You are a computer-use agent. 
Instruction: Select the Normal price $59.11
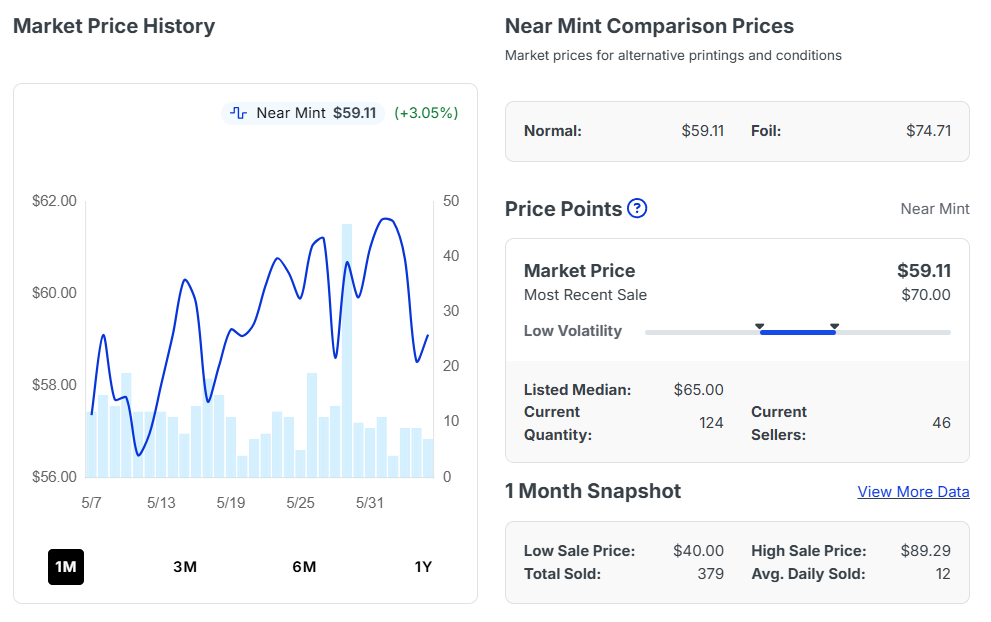click(703, 131)
